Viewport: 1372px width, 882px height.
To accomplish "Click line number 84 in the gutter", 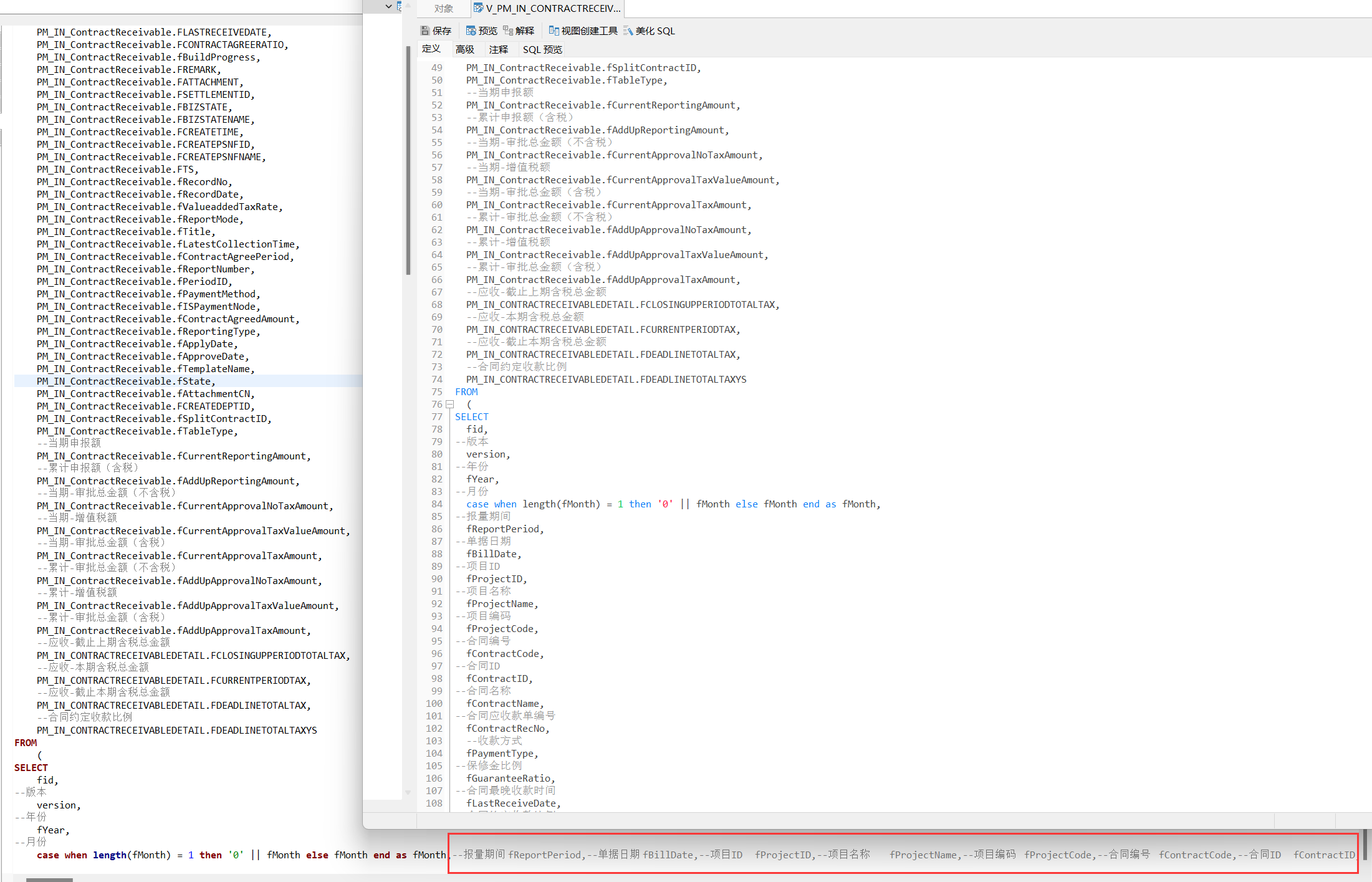I will coord(436,504).
